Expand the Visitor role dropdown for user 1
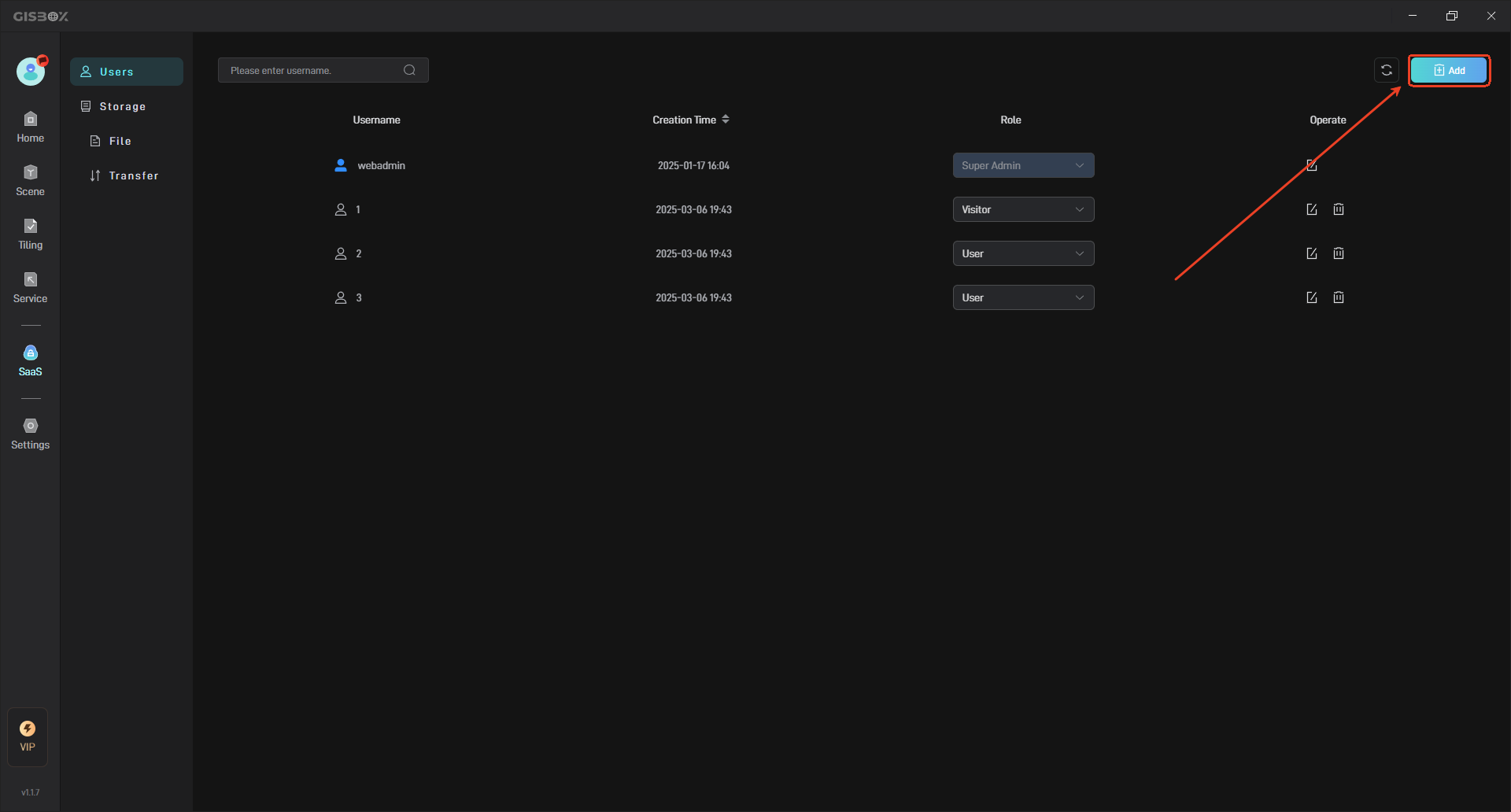This screenshot has height=812, width=1511. point(1022,209)
